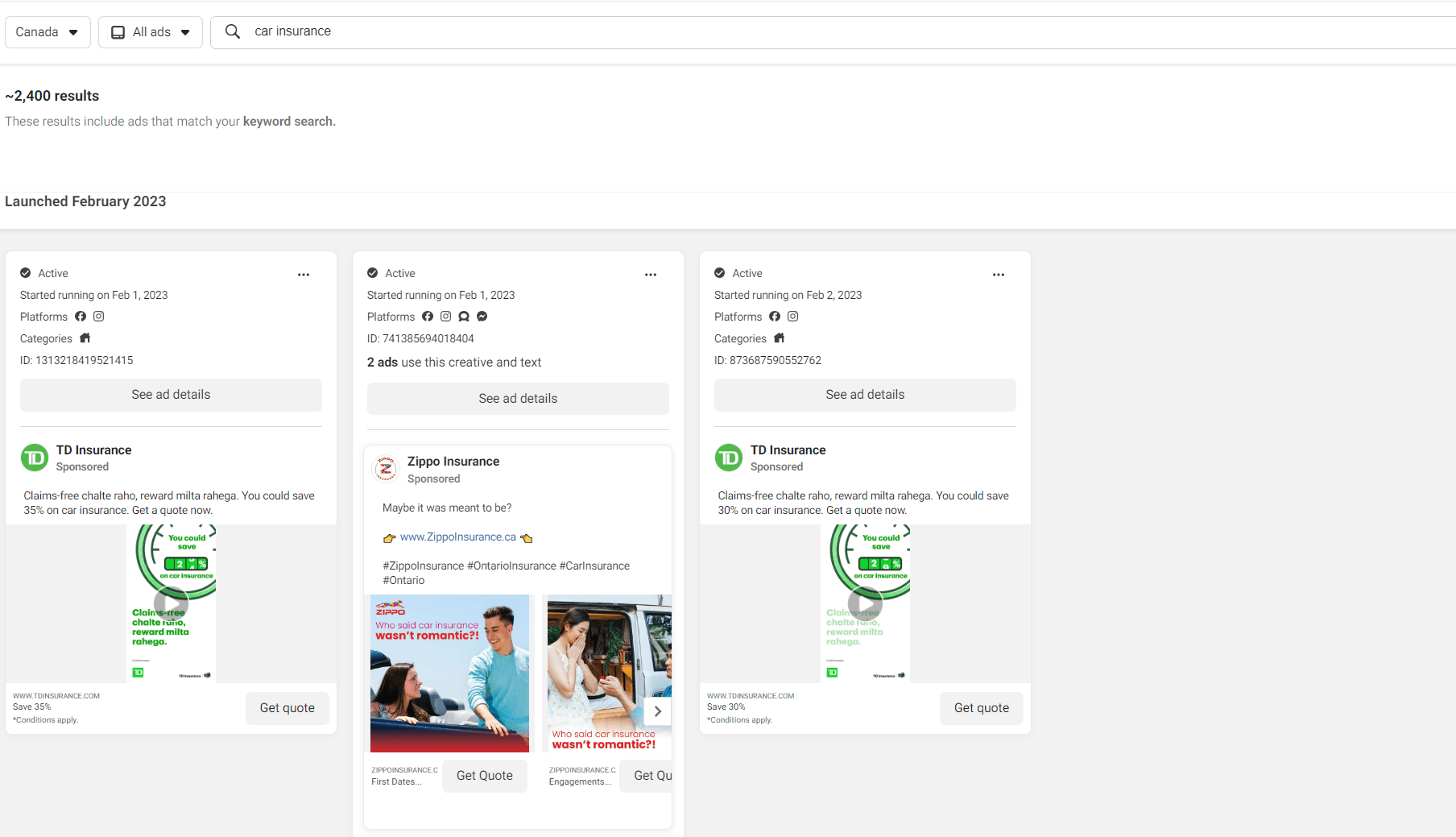Click Facebook platform icon on first TD ad

[81, 317]
